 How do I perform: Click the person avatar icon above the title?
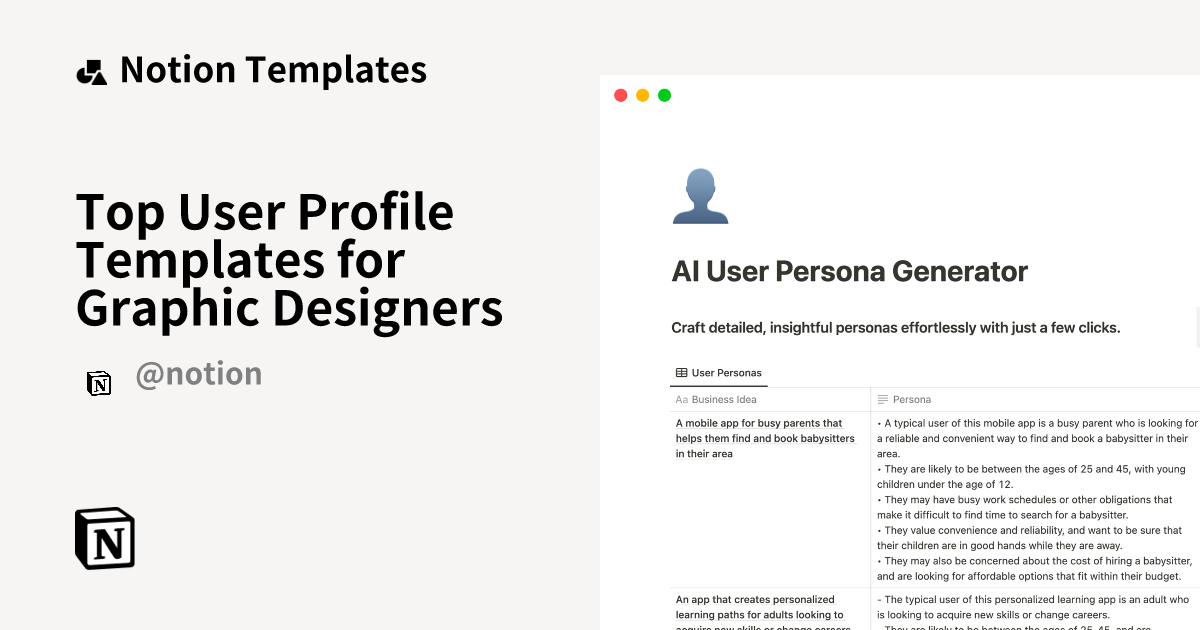pos(700,196)
